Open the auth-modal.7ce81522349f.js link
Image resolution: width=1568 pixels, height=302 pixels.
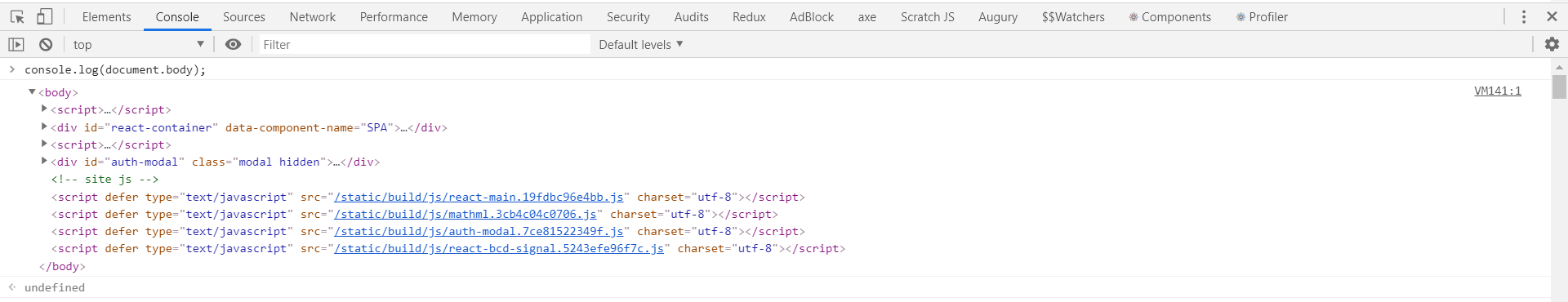[x=479, y=231]
